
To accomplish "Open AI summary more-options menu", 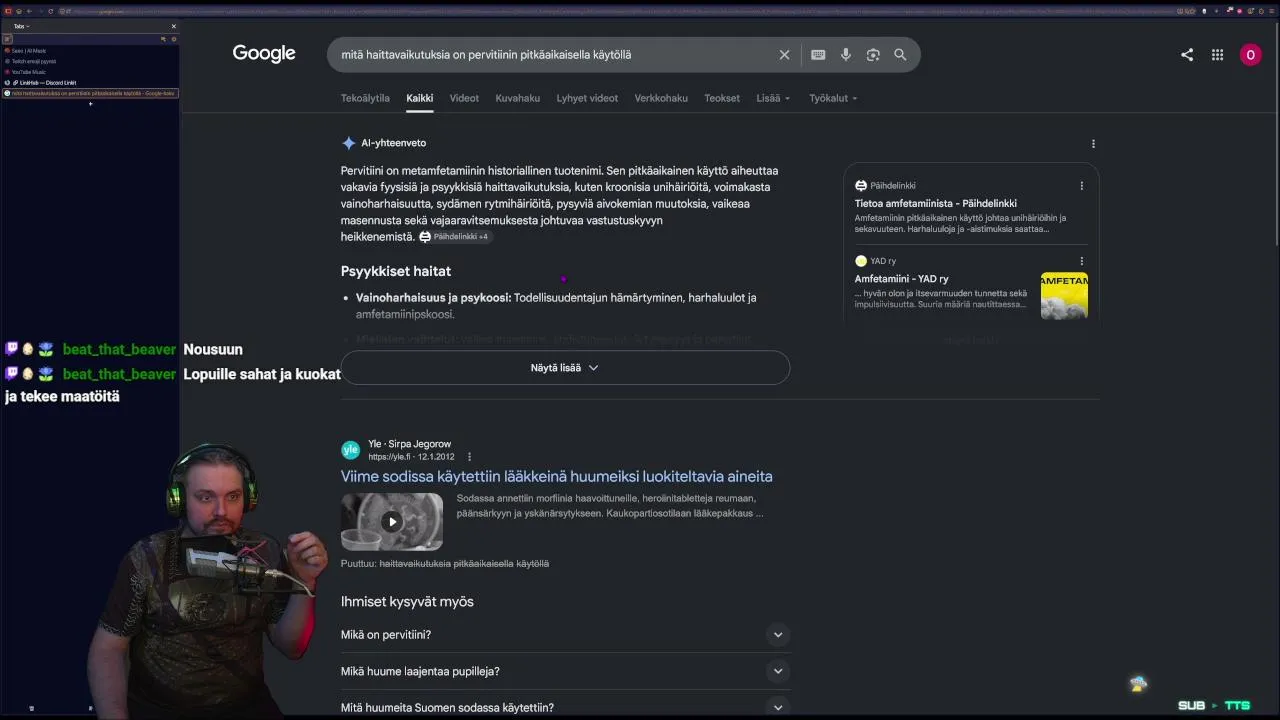I will (x=1093, y=144).
